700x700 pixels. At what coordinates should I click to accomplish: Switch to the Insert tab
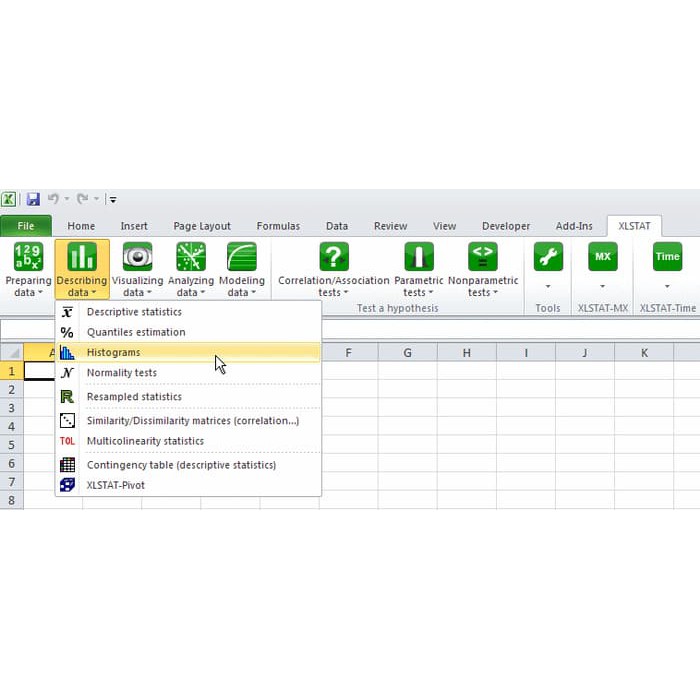(134, 226)
